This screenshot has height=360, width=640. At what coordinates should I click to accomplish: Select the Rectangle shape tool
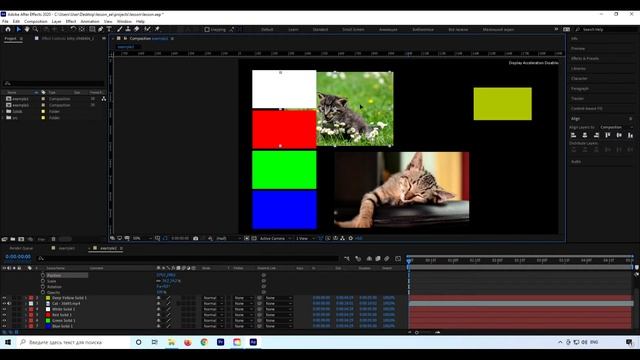(92, 29)
